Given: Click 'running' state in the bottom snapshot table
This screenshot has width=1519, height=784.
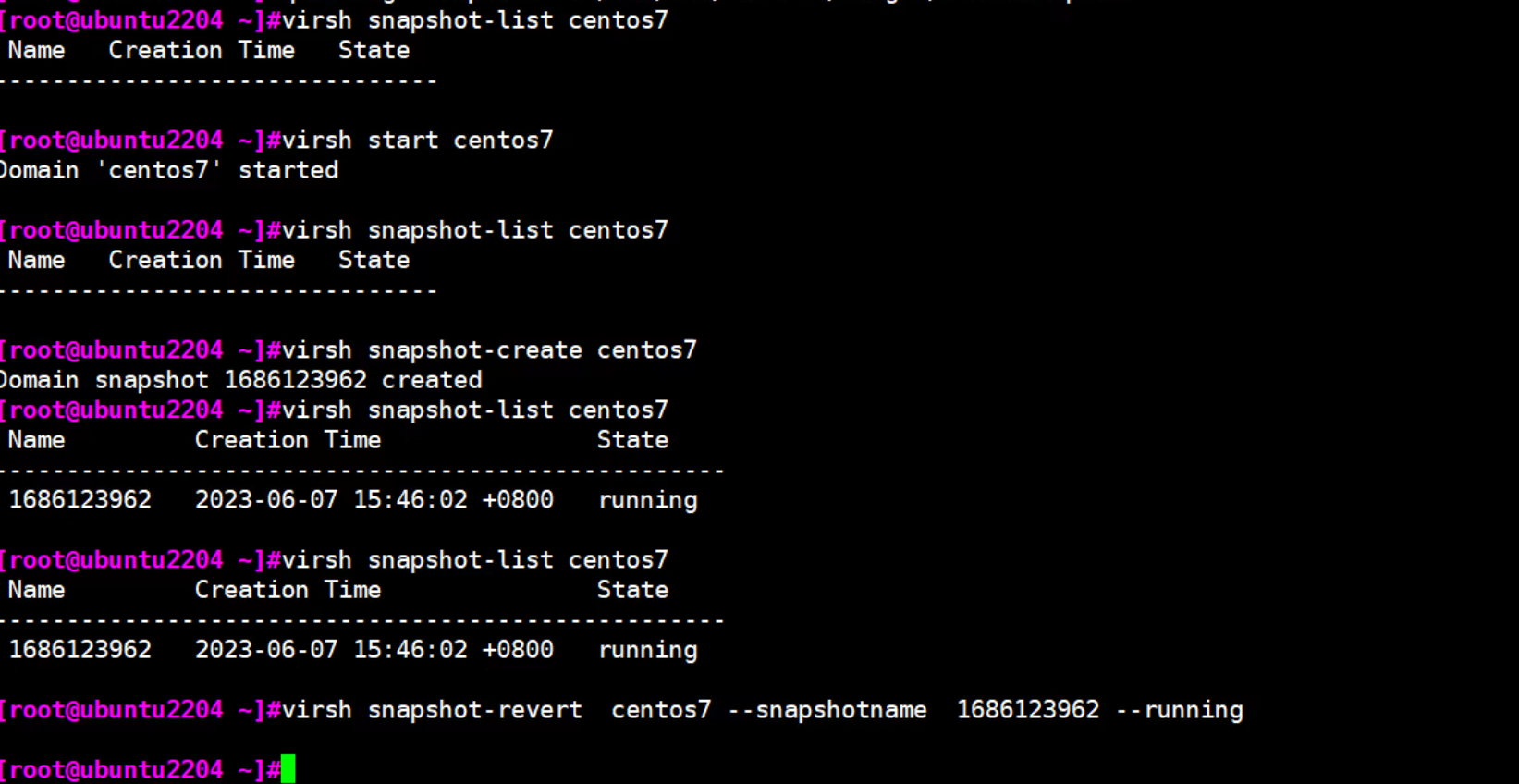Looking at the screenshot, I should pos(648,650).
